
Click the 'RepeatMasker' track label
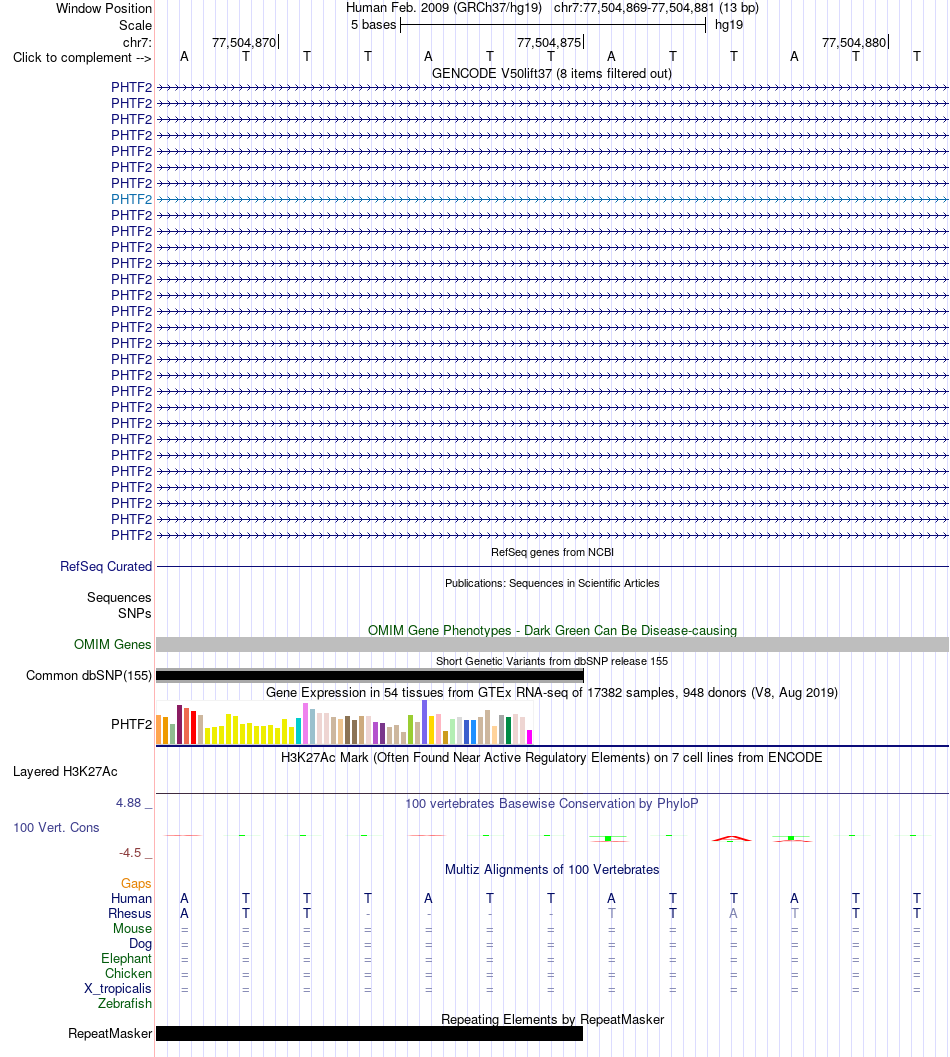pos(110,1034)
